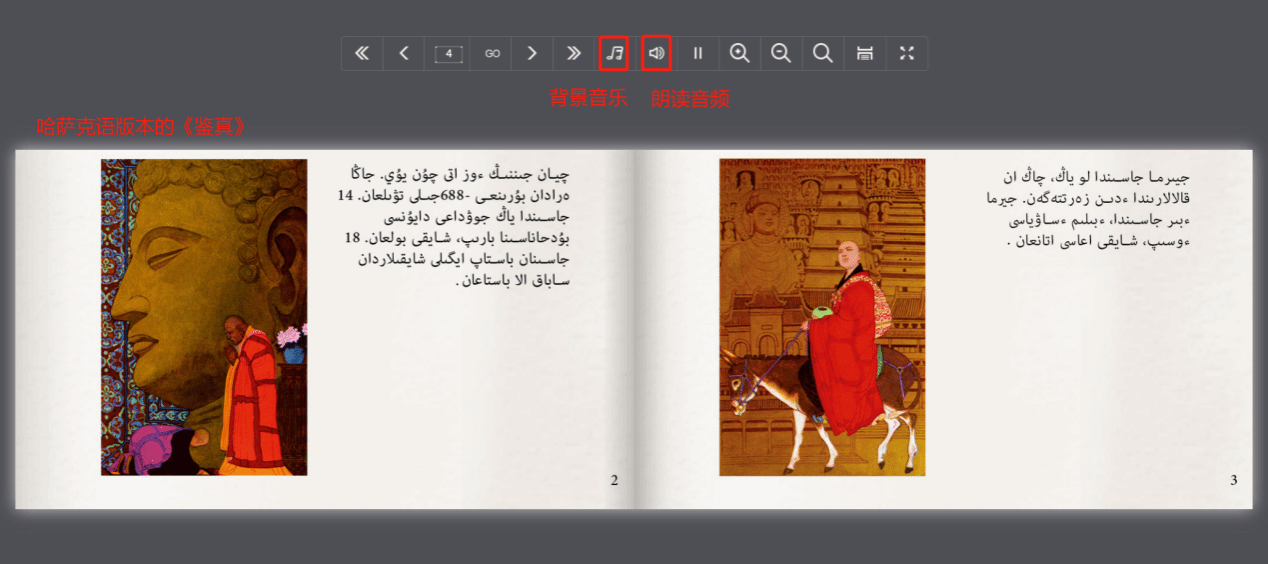Zoom in with the magnifier plus icon
Screen dimensions: 1268x564
click(740, 54)
